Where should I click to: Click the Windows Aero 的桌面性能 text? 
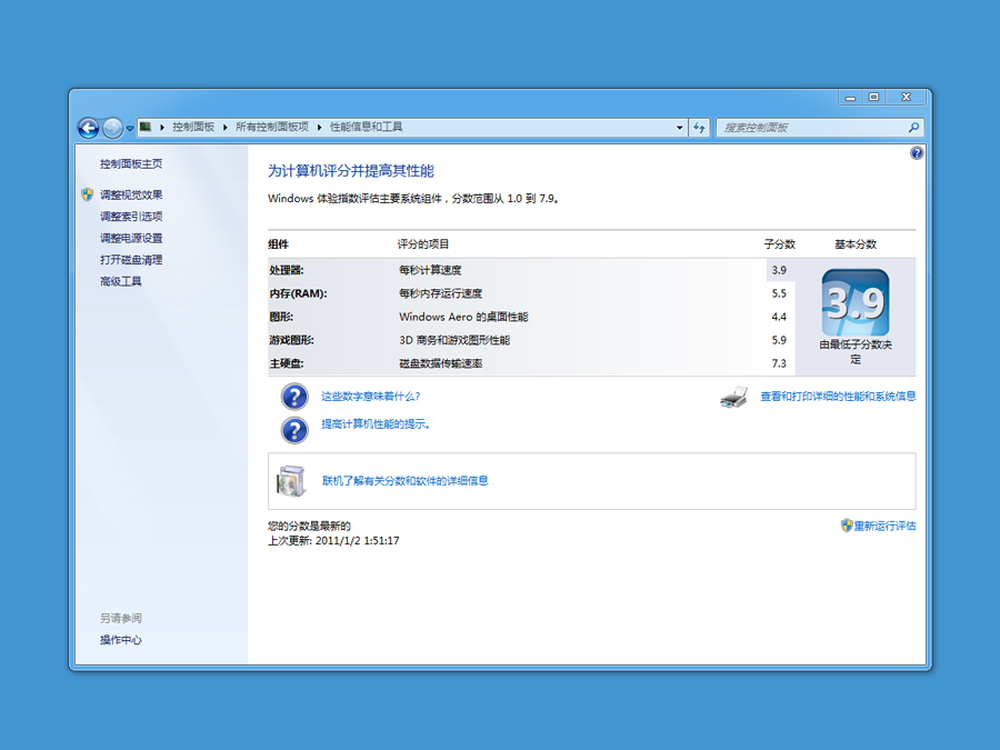click(x=464, y=317)
